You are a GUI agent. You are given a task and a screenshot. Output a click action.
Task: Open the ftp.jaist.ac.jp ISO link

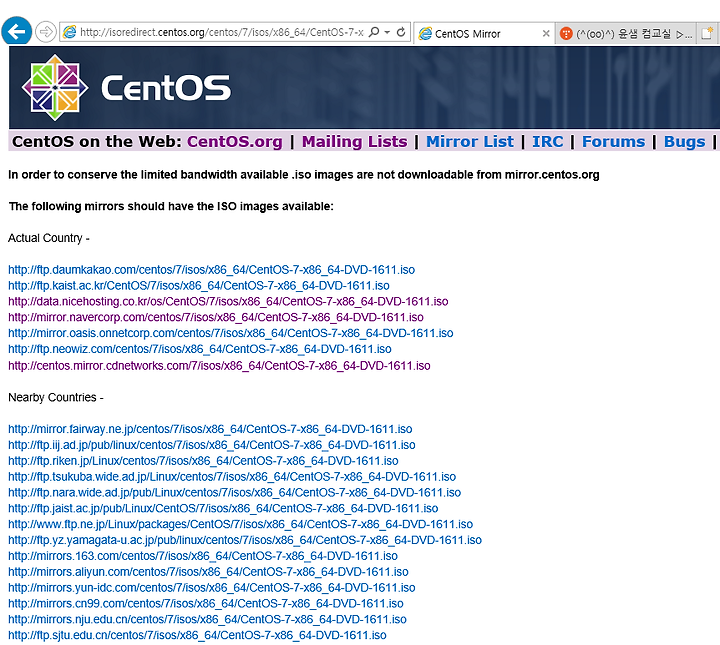(223, 508)
